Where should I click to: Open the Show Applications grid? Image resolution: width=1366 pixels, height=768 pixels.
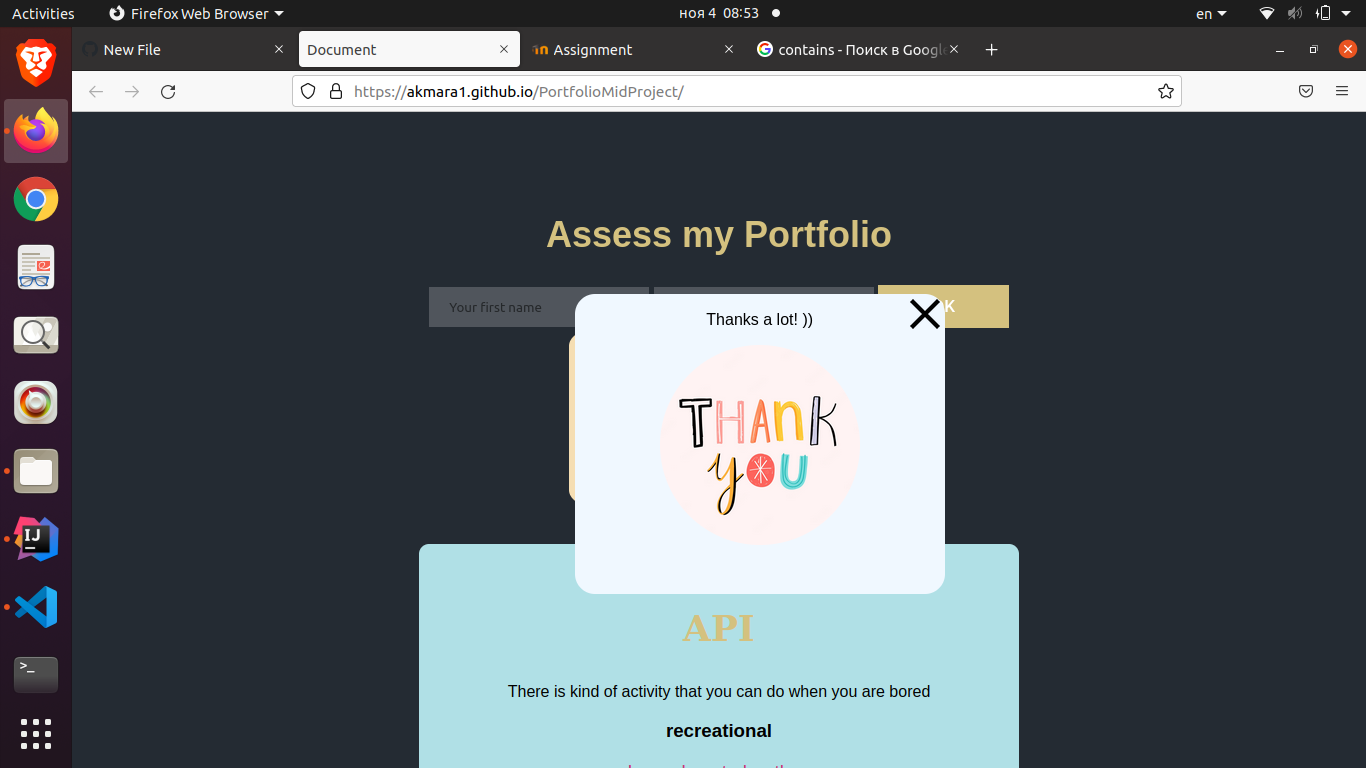click(35, 734)
